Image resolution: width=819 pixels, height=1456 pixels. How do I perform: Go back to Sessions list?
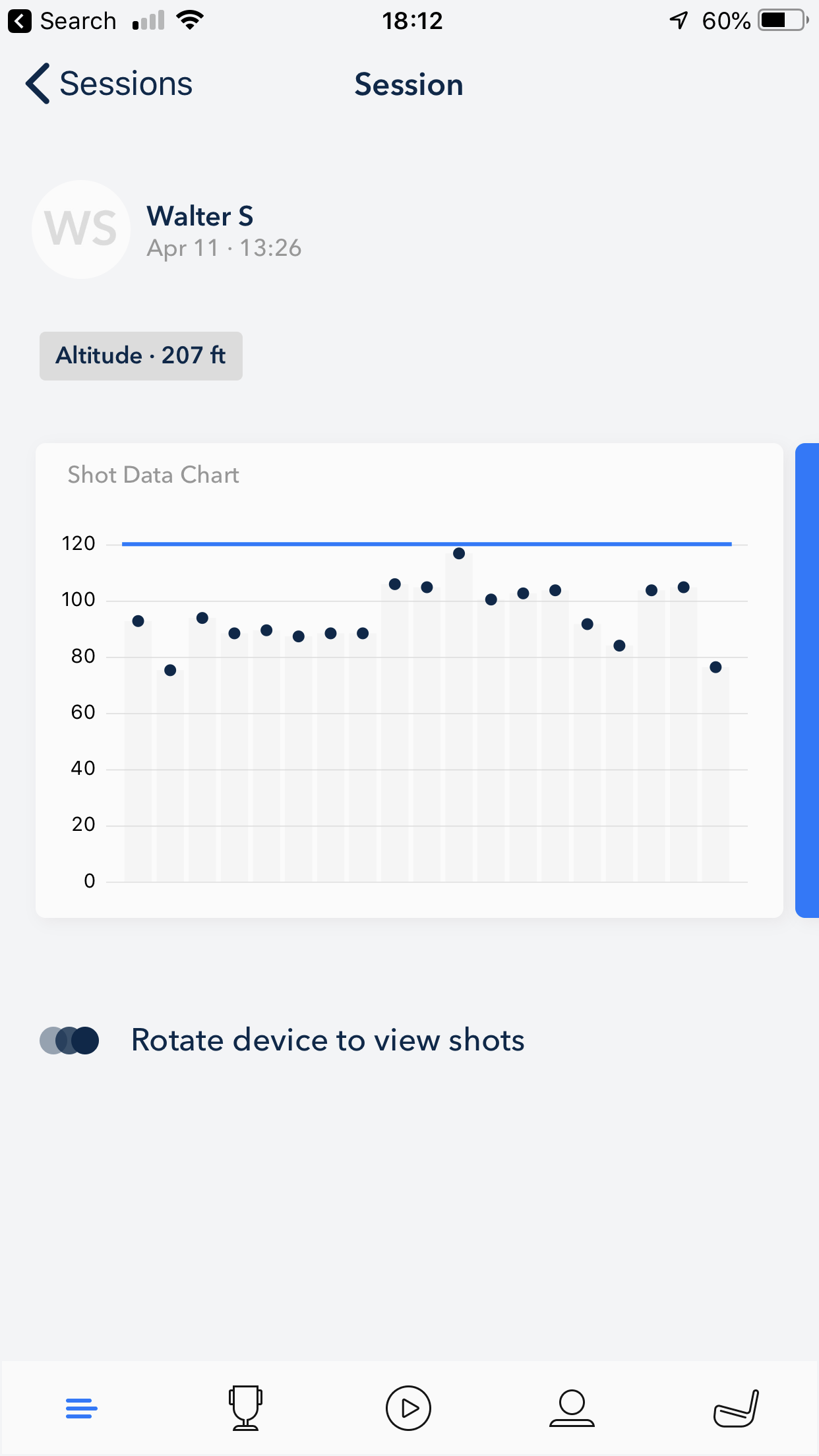(x=109, y=84)
